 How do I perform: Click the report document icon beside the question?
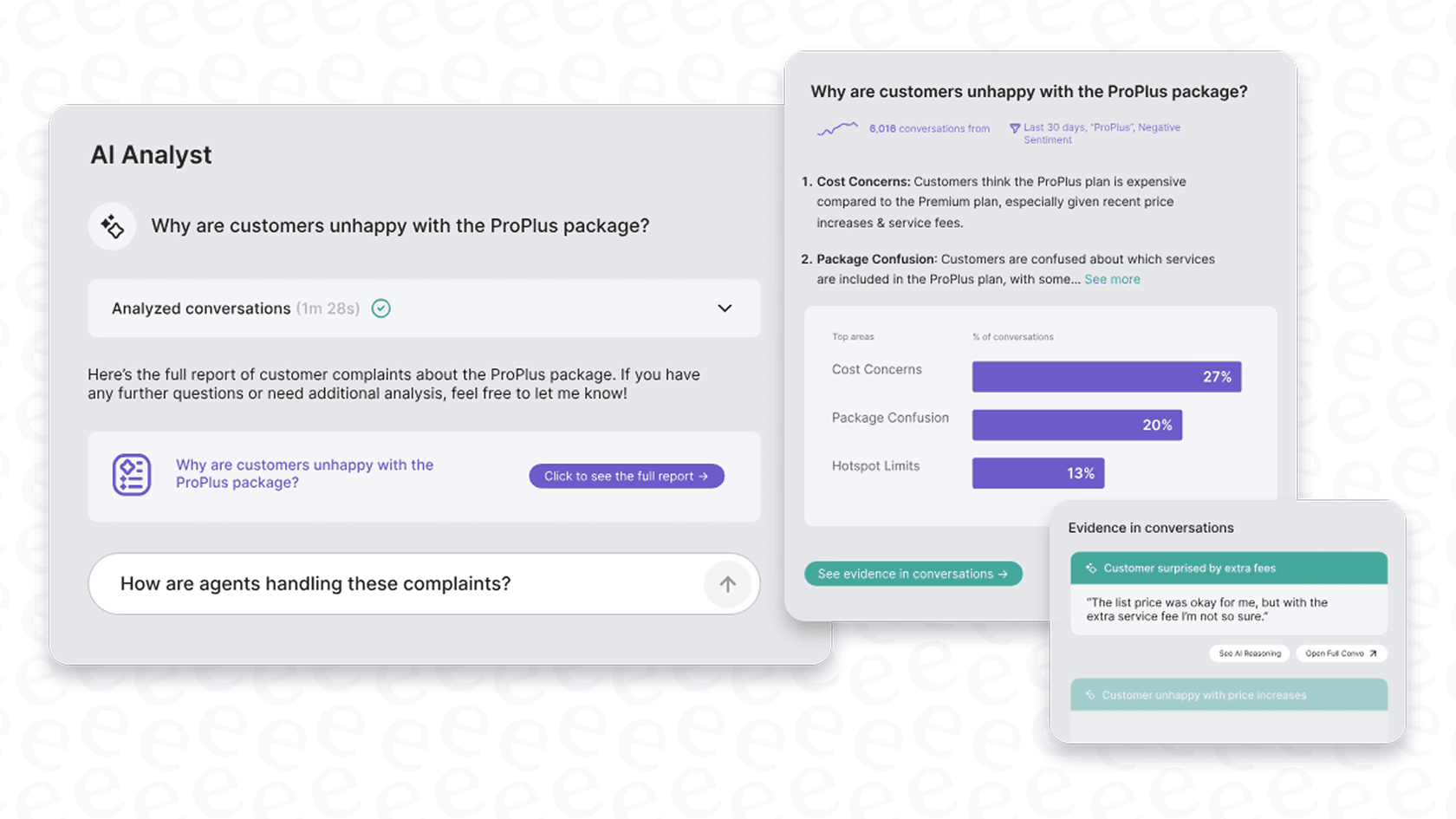click(x=133, y=473)
